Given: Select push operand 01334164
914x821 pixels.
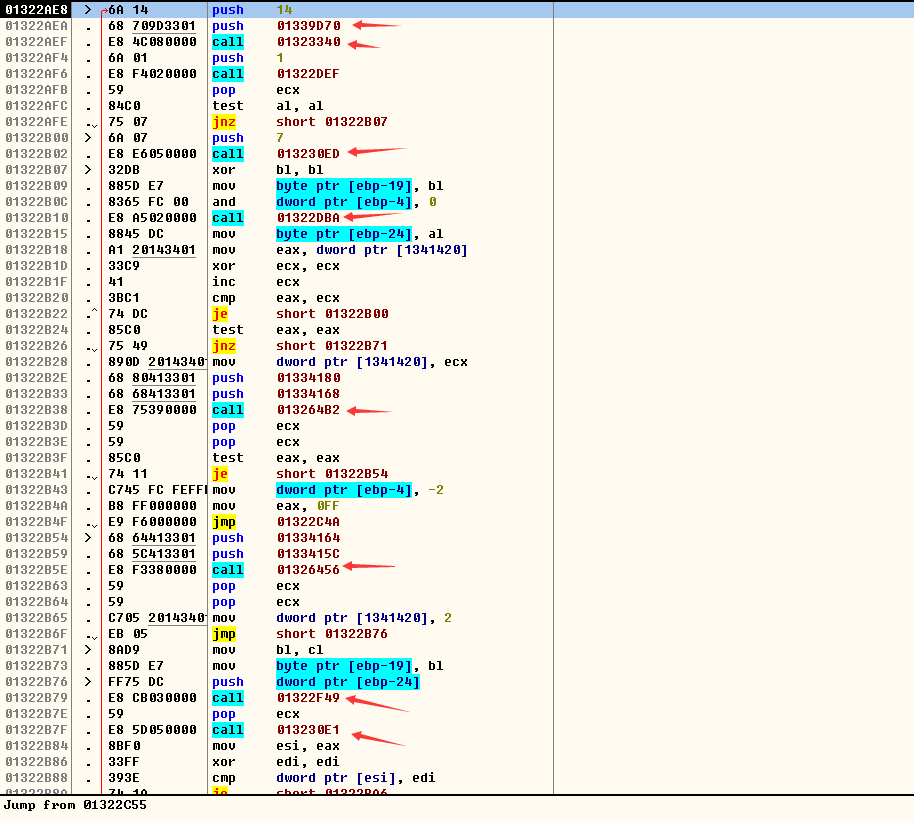Looking at the screenshot, I should coord(308,538).
